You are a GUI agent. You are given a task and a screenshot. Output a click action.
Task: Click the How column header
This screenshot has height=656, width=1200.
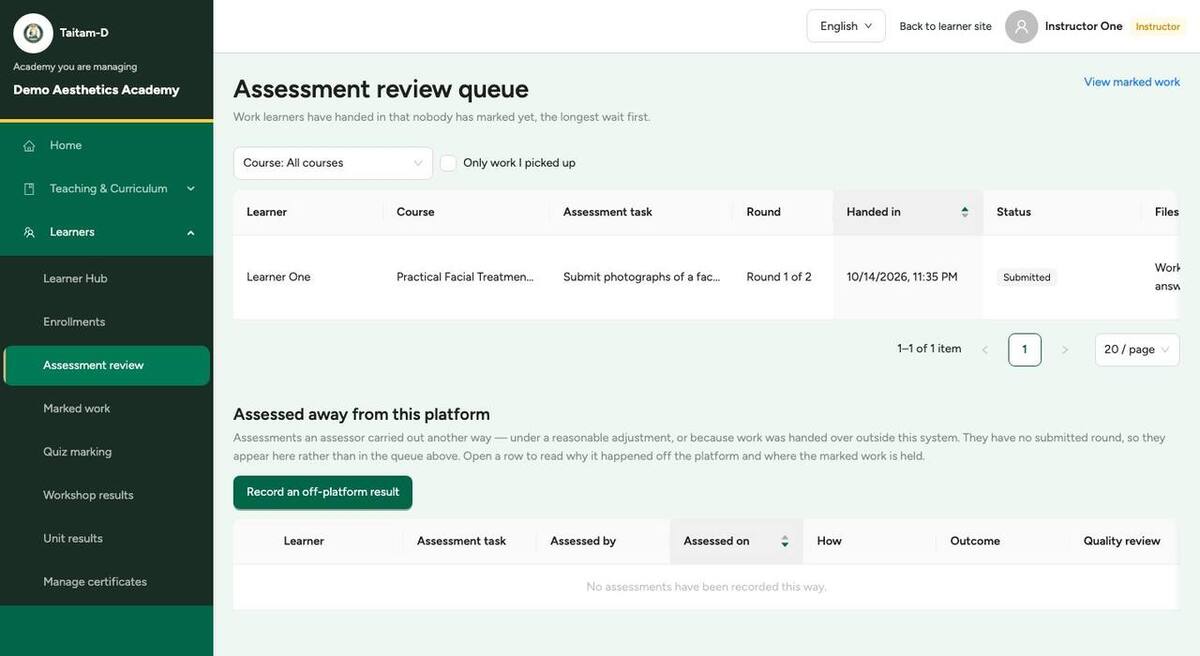[x=870, y=541]
